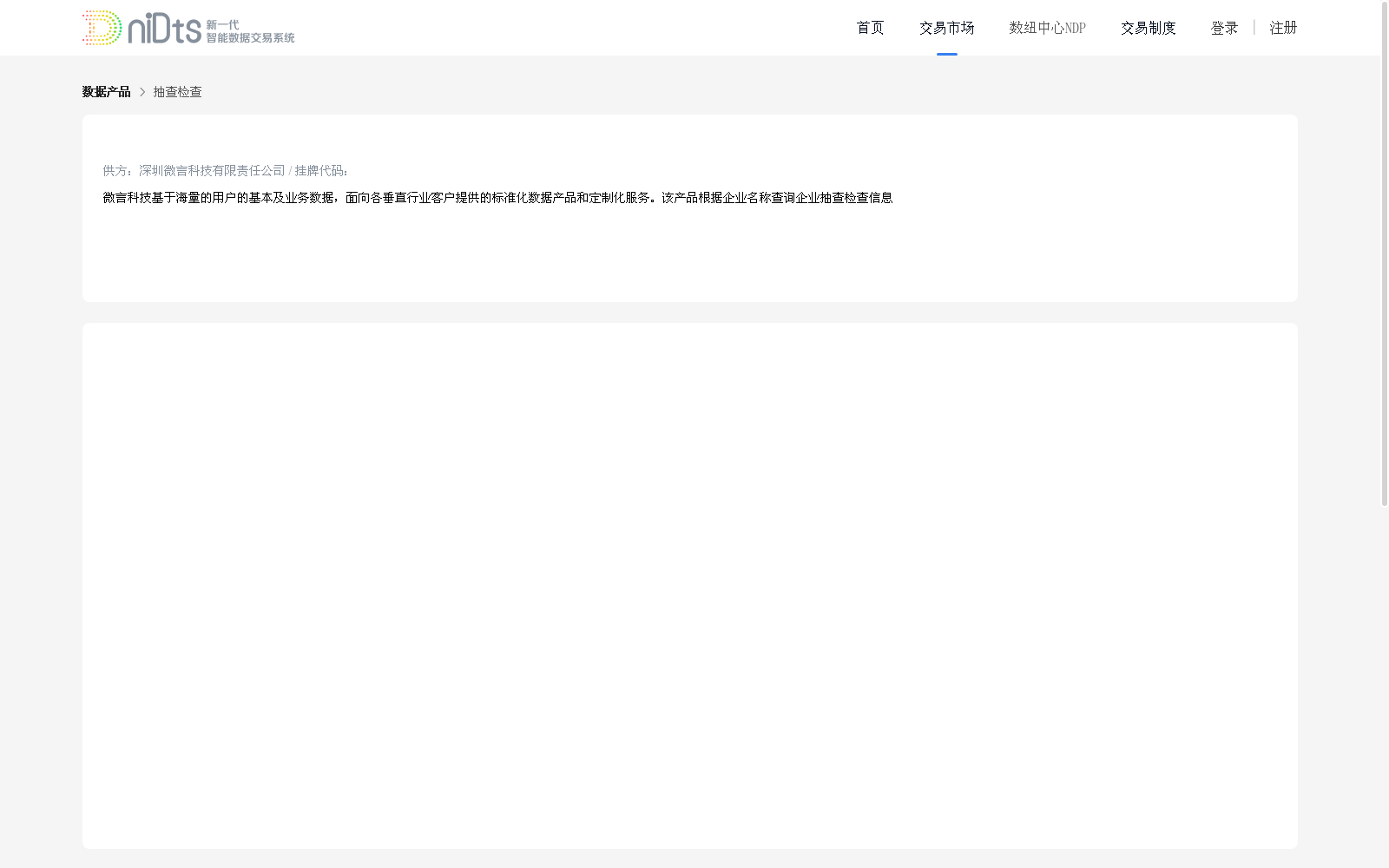This screenshot has width=1389, height=868.
Task: Open the 交易市场 tab
Action: point(946,28)
